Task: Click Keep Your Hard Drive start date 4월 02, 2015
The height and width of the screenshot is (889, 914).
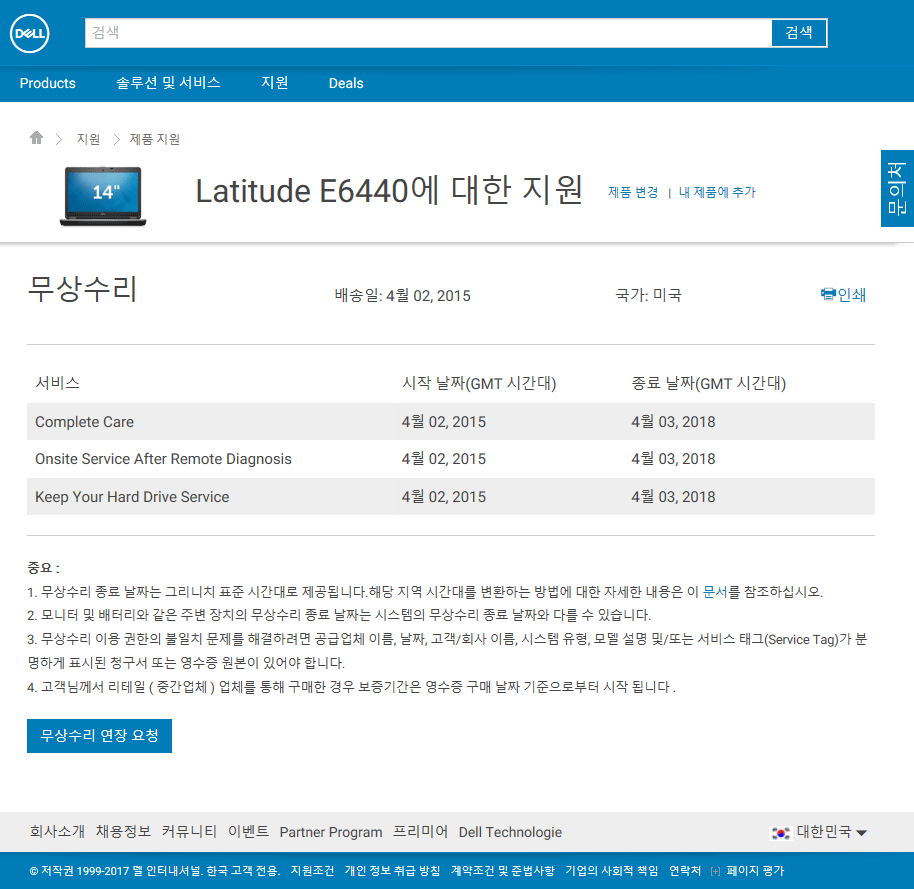Action: (444, 497)
